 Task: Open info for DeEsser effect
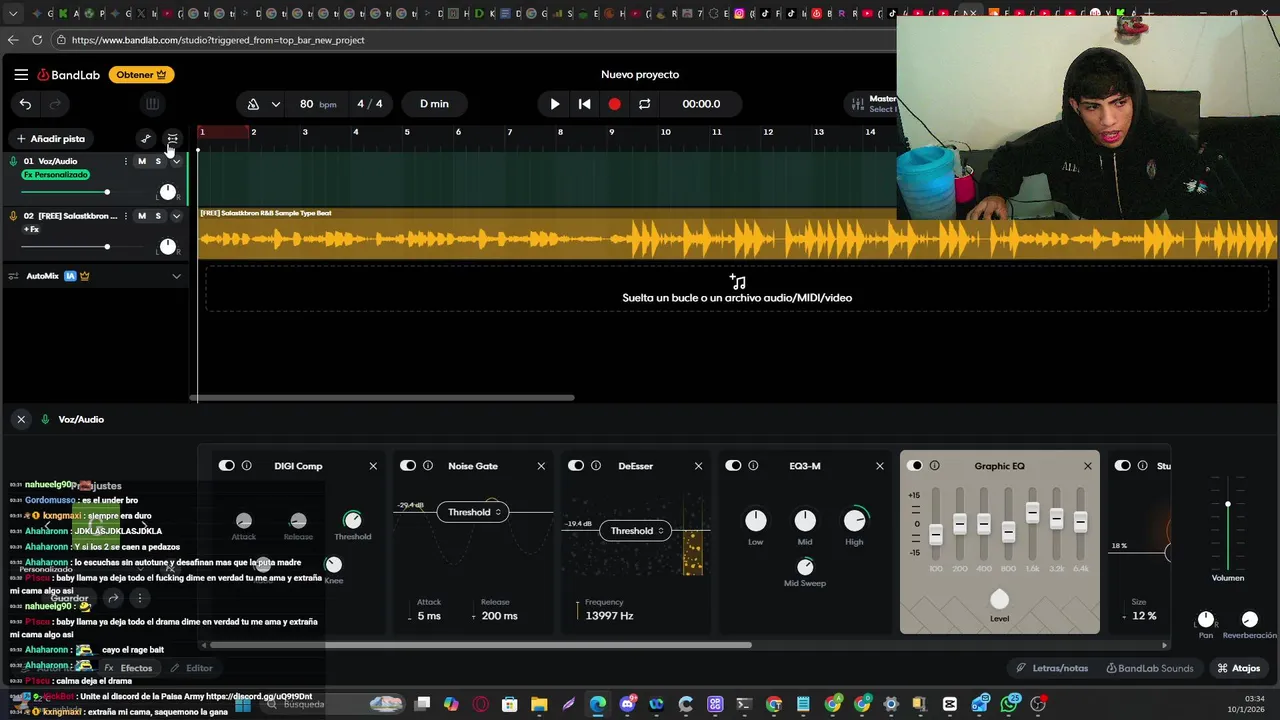click(x=596, y=466)
